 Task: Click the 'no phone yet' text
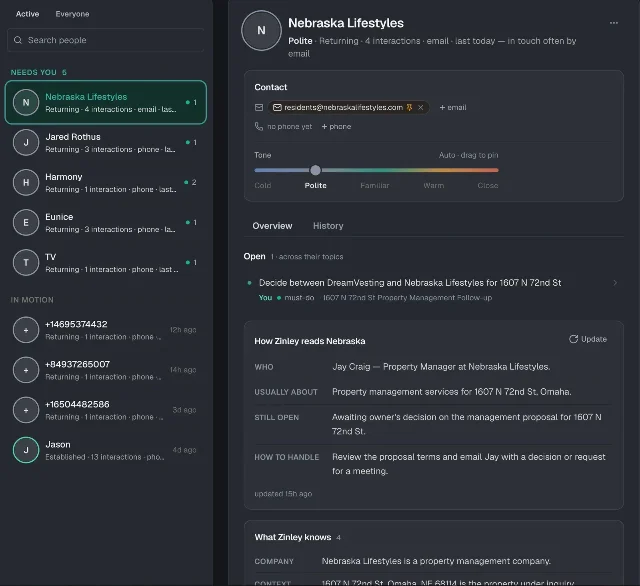[289, 127]
